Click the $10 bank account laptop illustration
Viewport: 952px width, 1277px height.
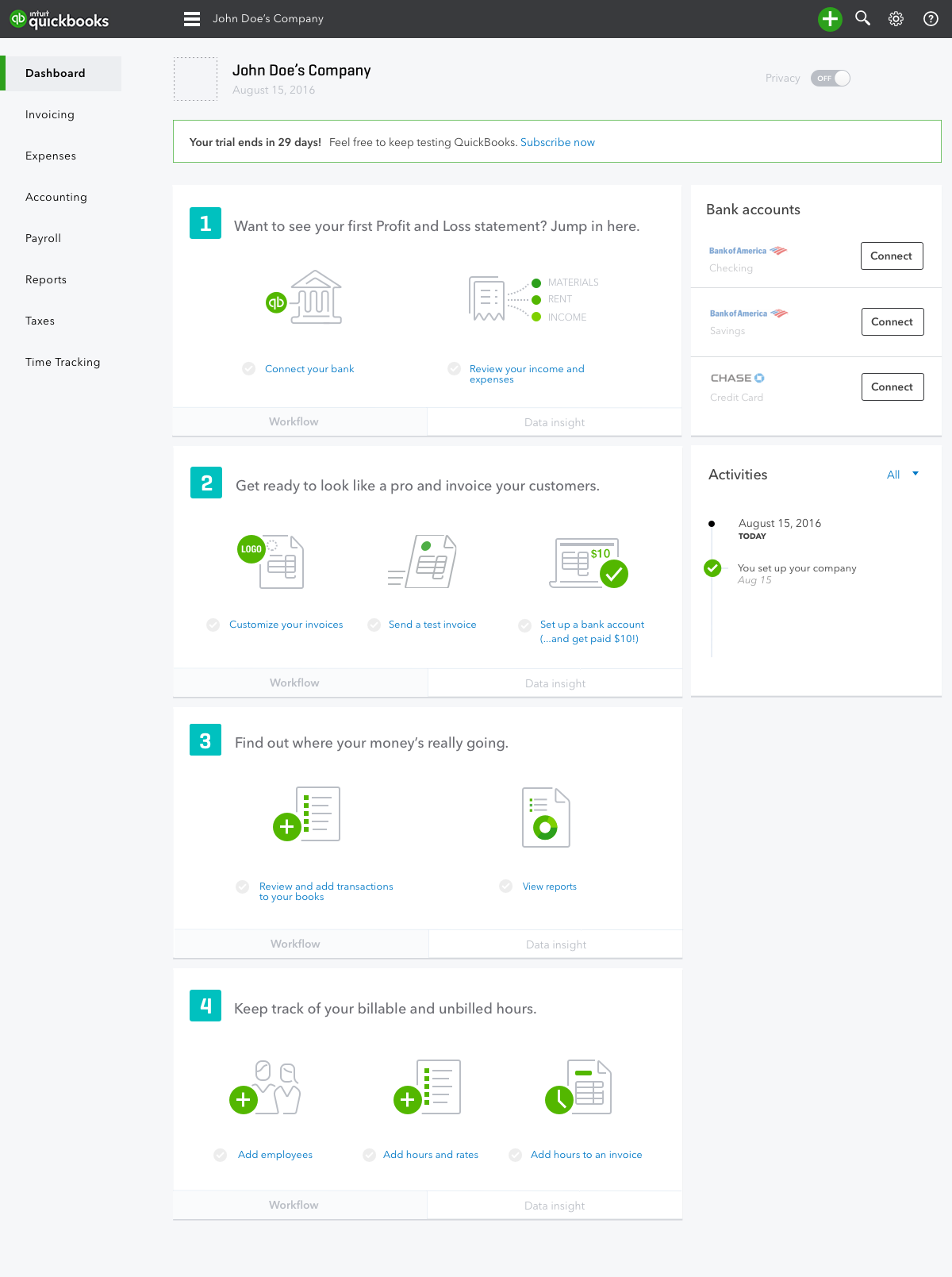point(589,563)
